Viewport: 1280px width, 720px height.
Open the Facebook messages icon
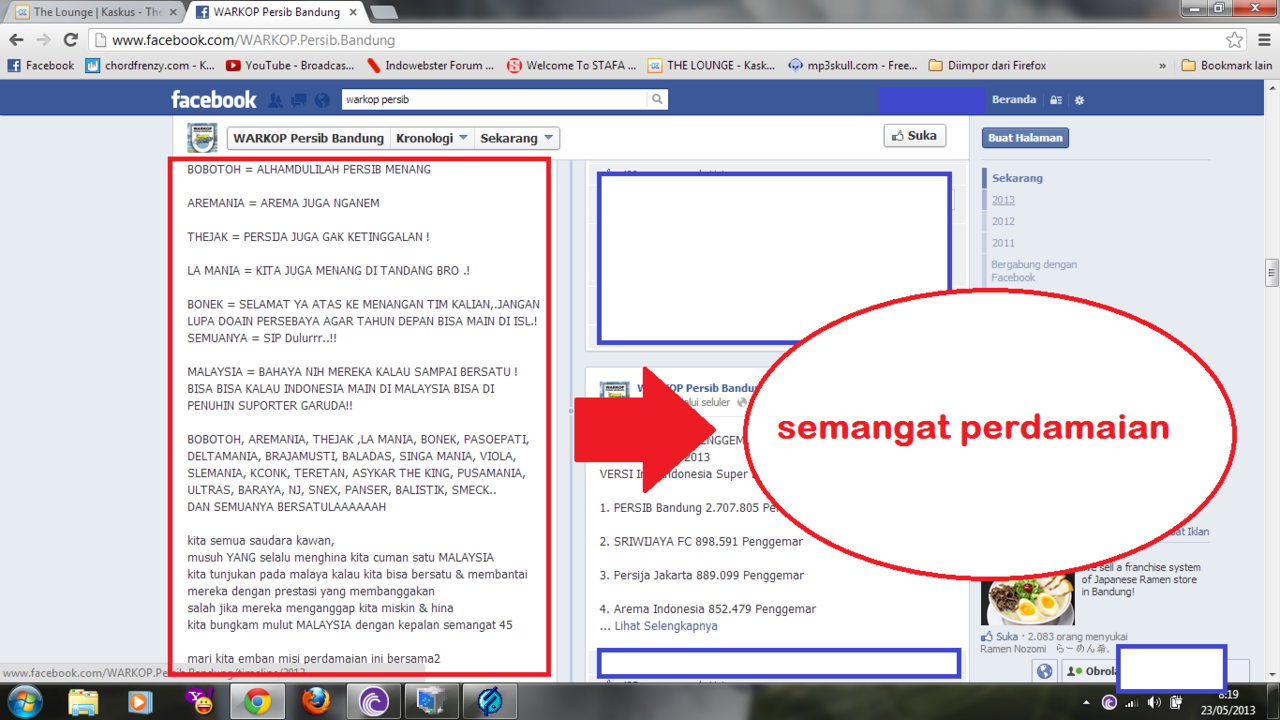[x=299, y=100]
